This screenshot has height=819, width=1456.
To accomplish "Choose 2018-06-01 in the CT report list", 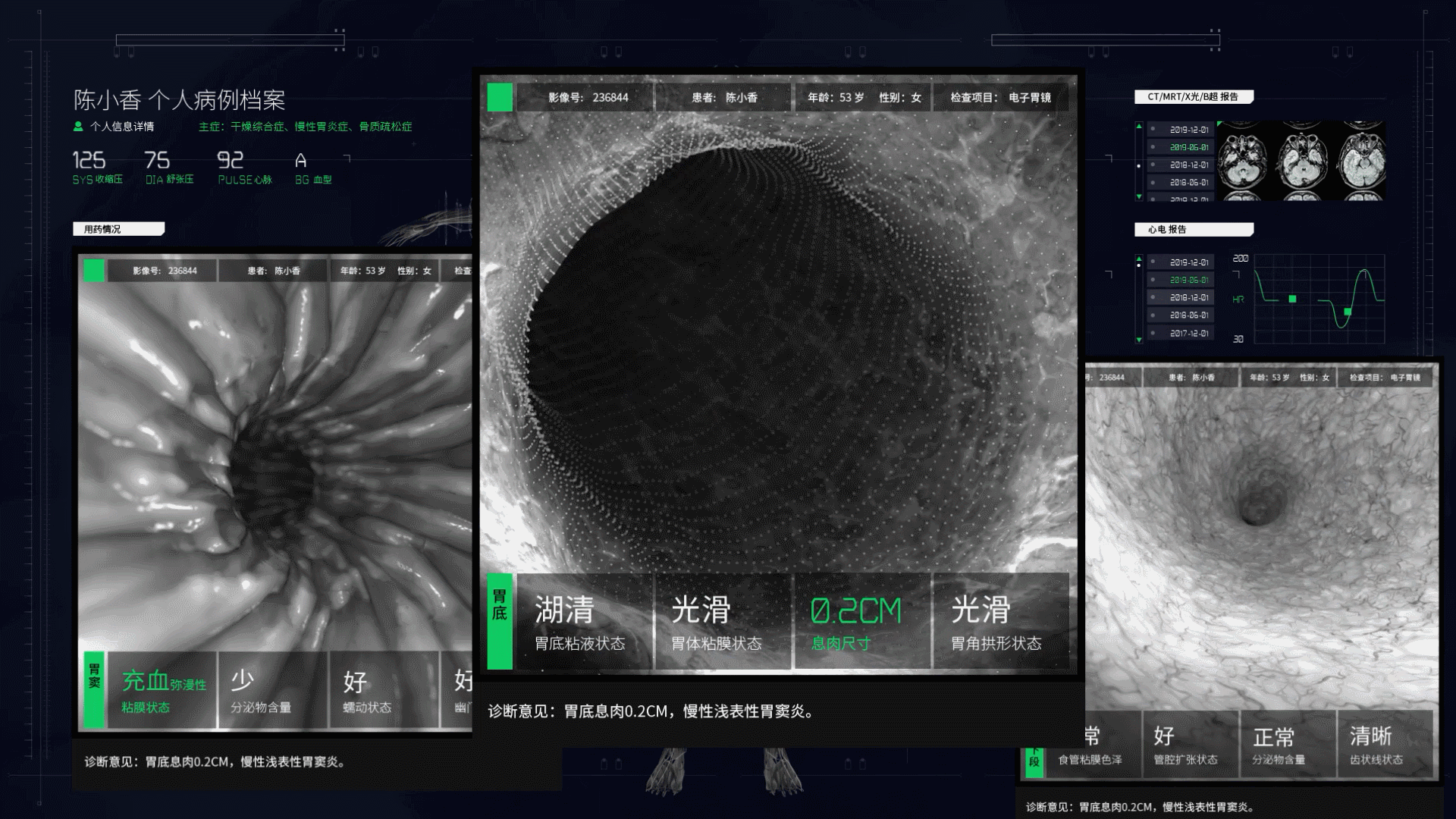I will coord(1181,182).
